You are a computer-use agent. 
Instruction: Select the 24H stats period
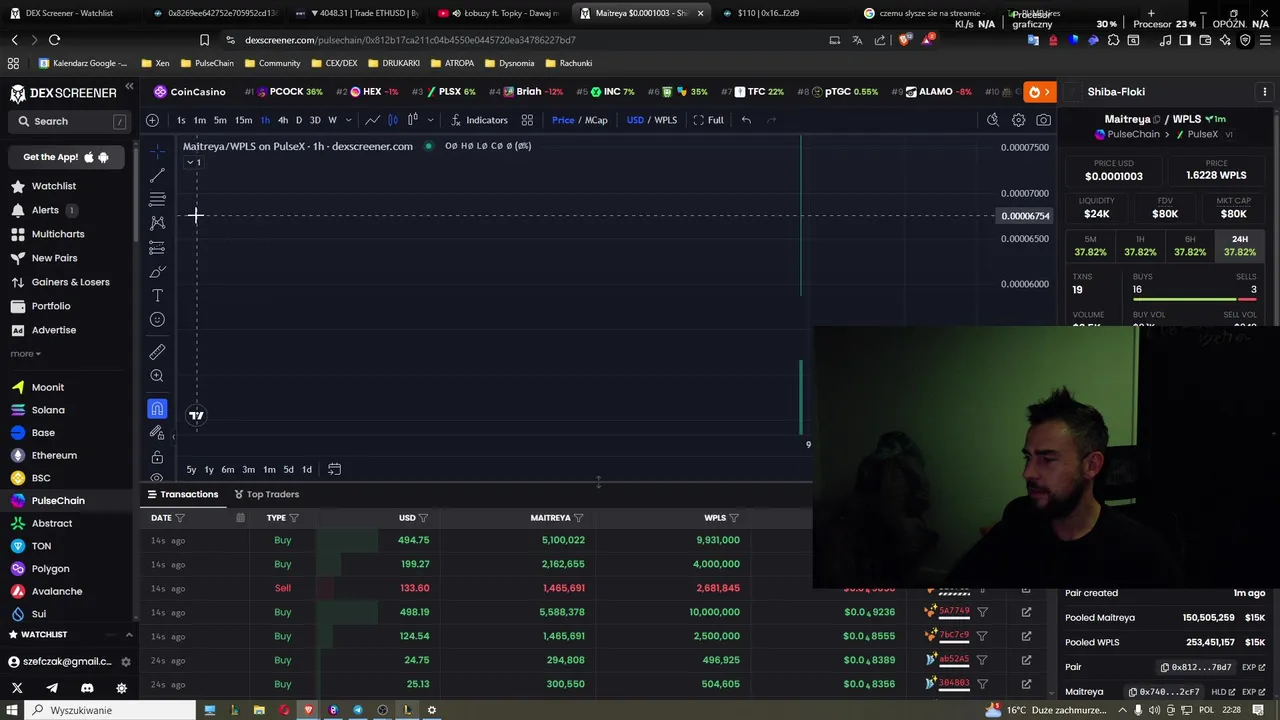pyautogui.click(x=1239, y=246)
